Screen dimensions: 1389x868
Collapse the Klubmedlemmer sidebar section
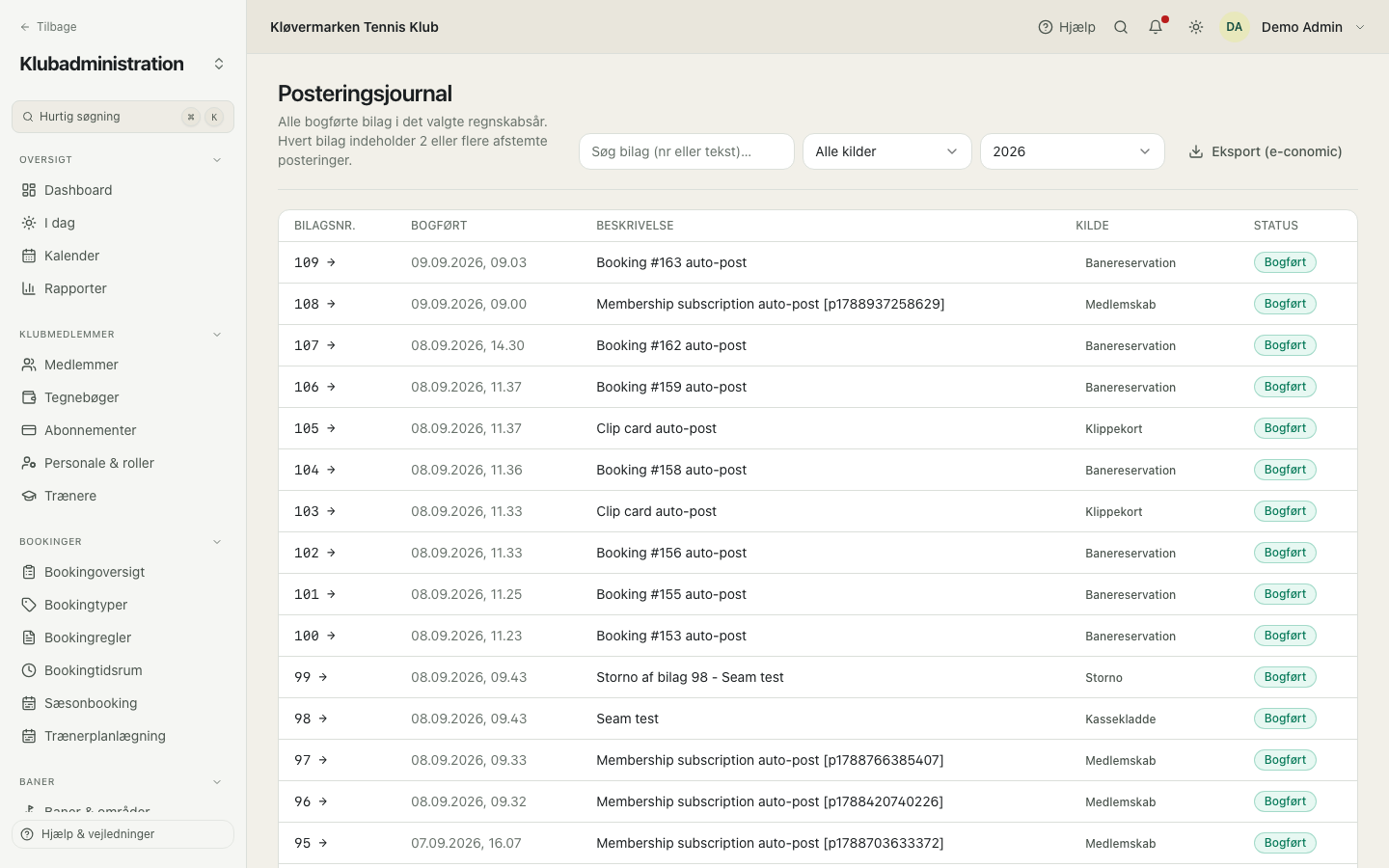click(217, 335)
